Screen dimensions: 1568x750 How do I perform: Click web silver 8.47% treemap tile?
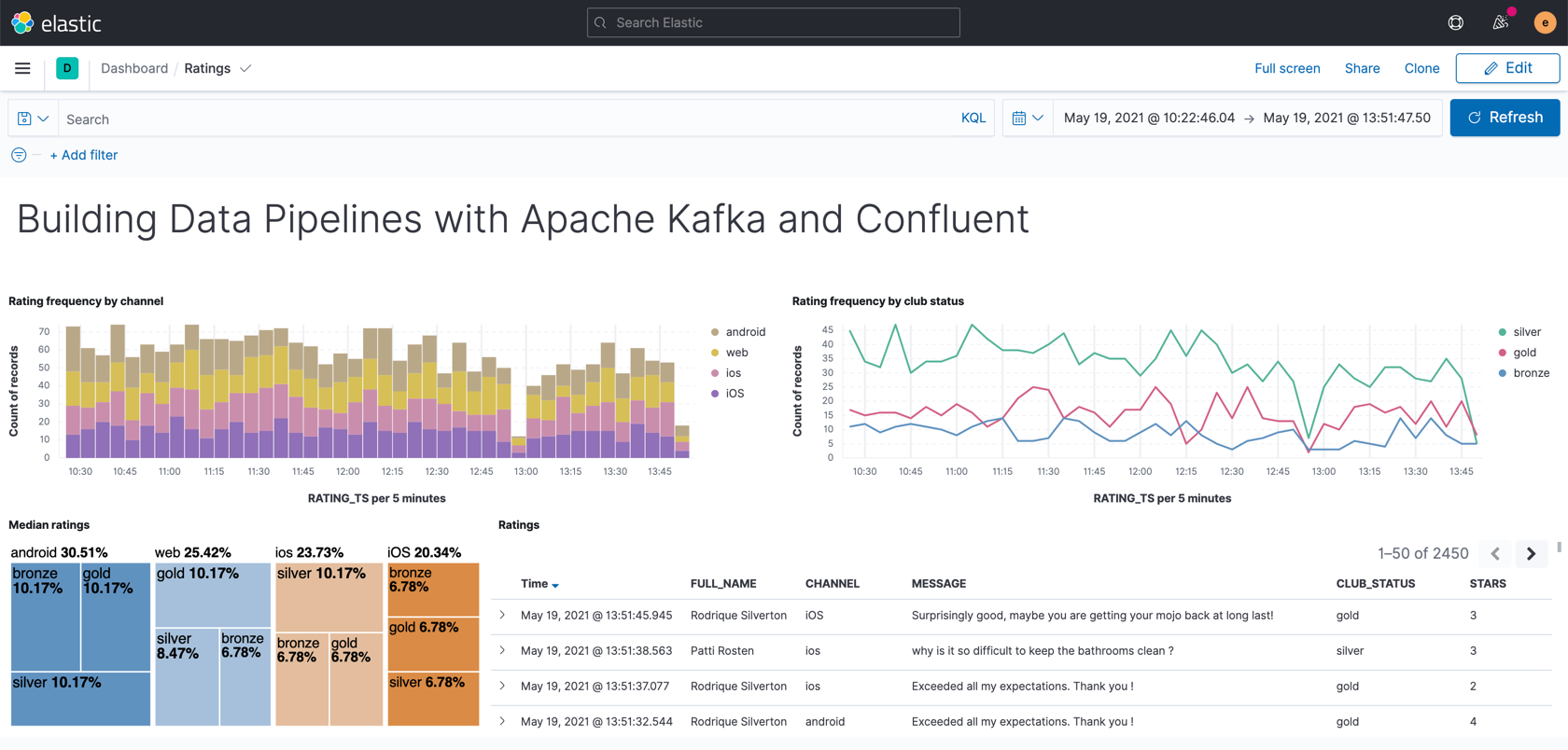187,676
